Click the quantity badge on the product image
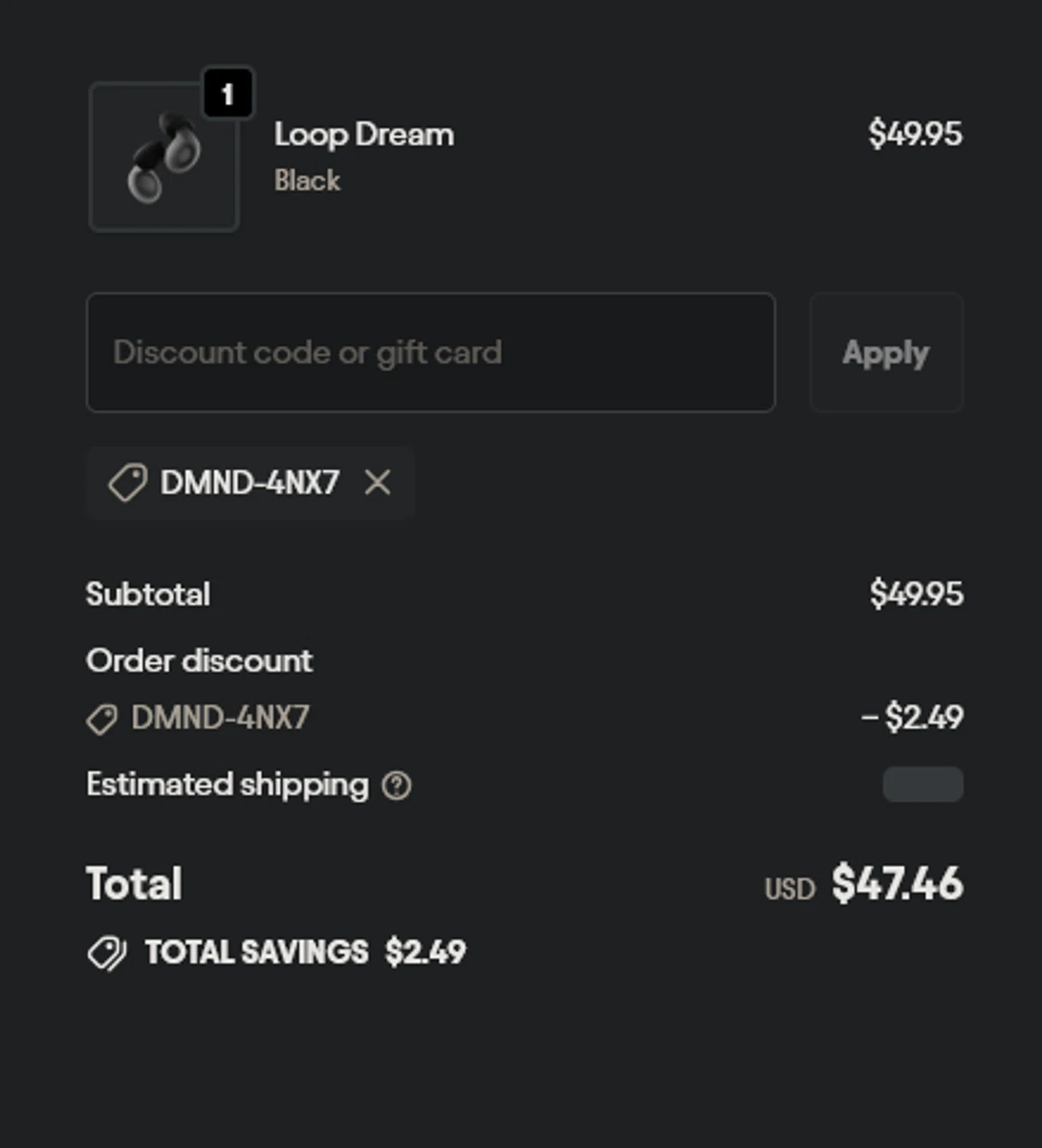1042x1148 pixels. coord(227,94)
